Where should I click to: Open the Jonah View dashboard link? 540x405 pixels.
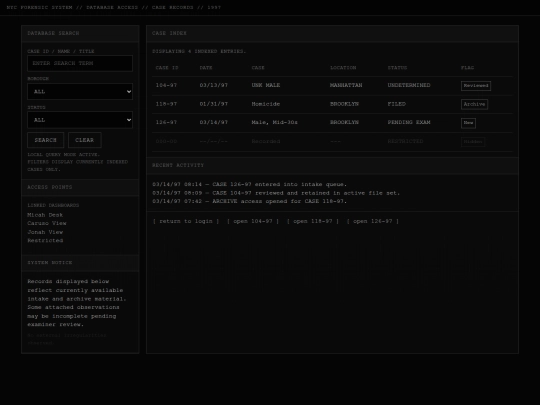[x=45, y=232]
